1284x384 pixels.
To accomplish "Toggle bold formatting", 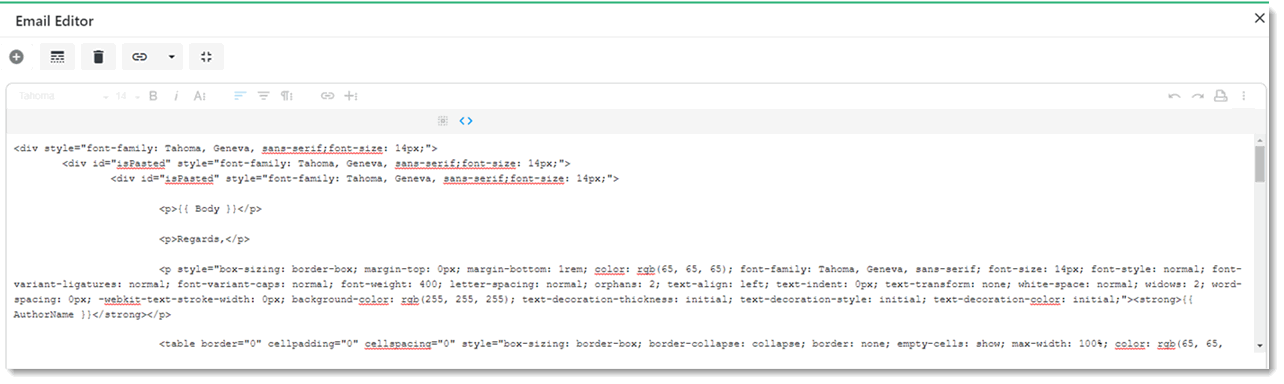I will pyautogui.click(x=154, y=96).
